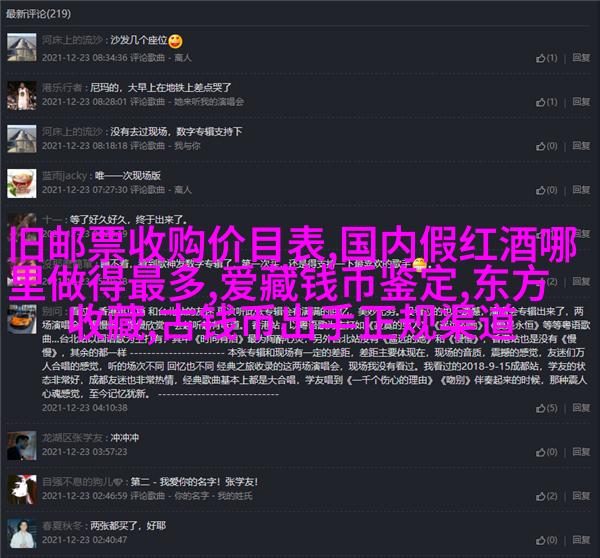Like the 沙发几个座位 comment

point(546,58)
